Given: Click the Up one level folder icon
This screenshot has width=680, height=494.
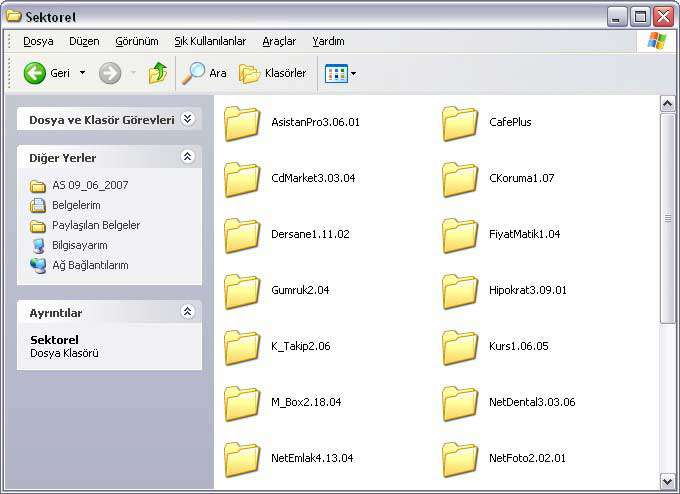Looking at the screenshot, I should pos(158,73).
